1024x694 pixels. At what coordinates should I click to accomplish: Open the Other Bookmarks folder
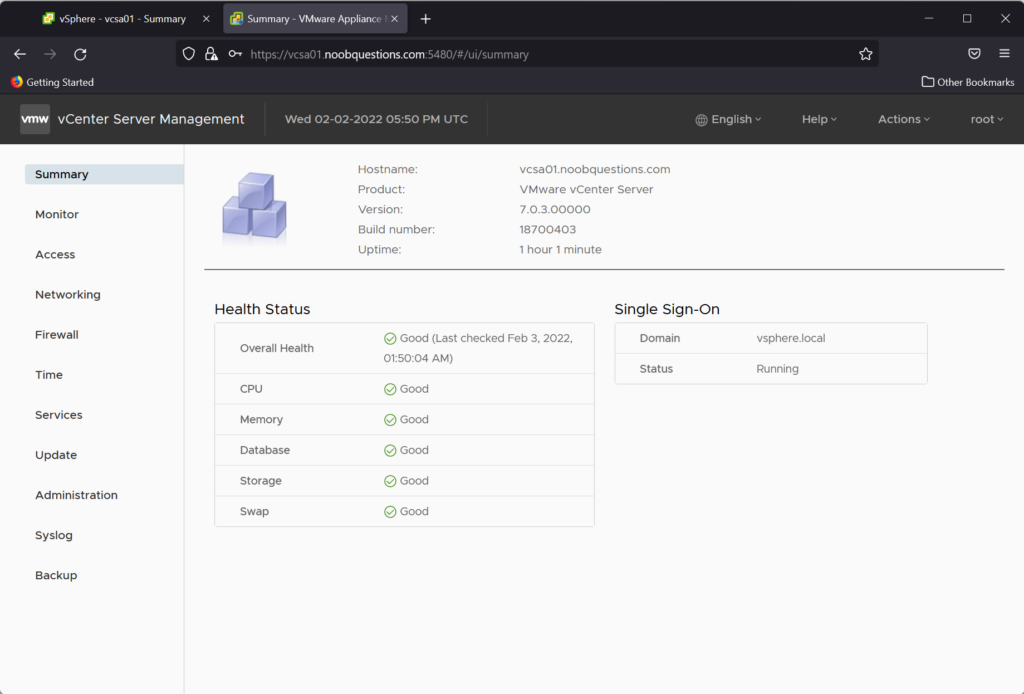click(x=967, y=82)
